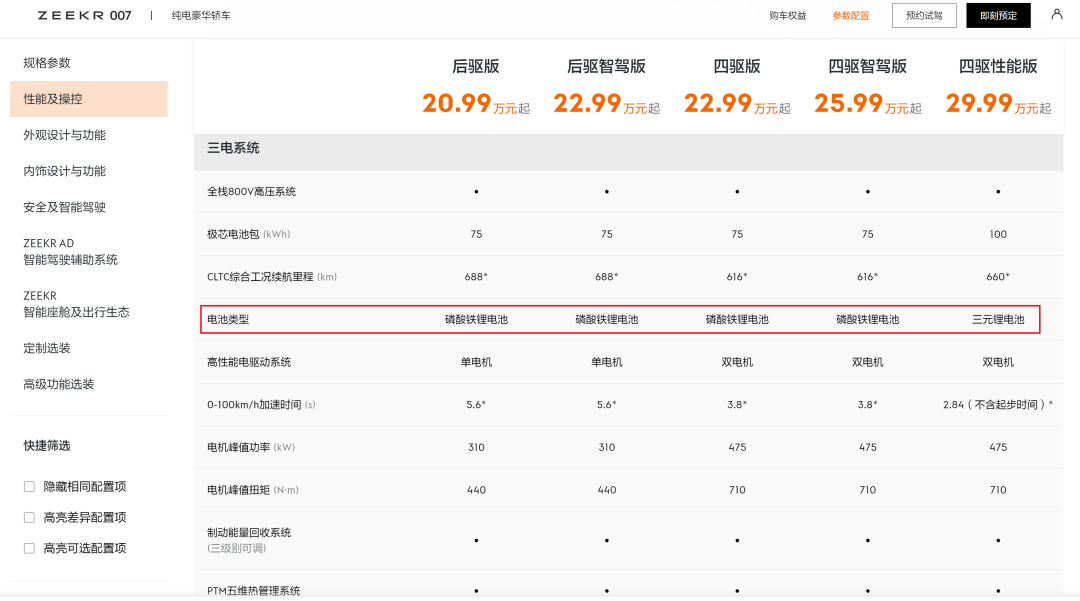Check 隐藏相同配置项 checkbox

(x=29, y=487)
